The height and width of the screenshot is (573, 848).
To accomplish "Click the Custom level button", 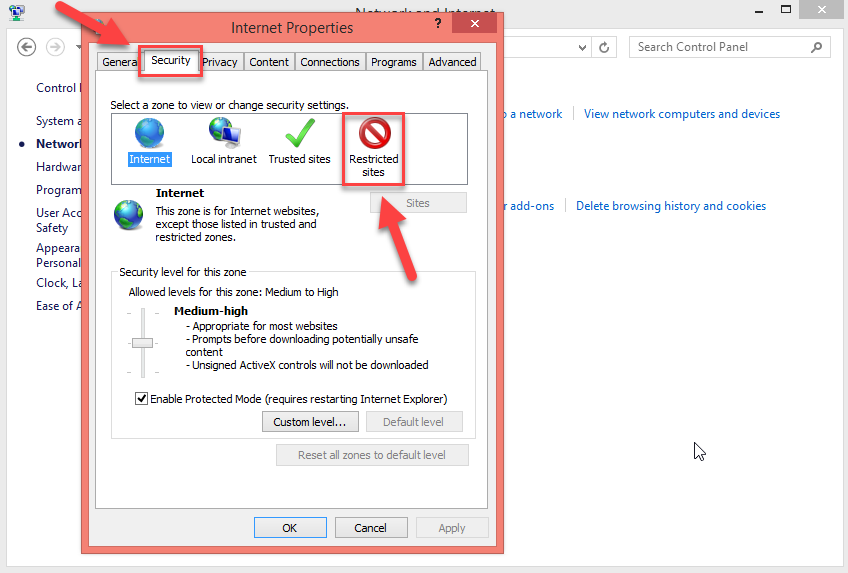I will [309, 422].
